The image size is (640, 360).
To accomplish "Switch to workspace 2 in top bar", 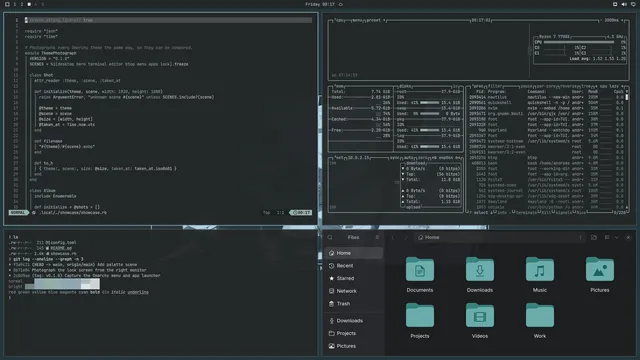I will 22,4.
